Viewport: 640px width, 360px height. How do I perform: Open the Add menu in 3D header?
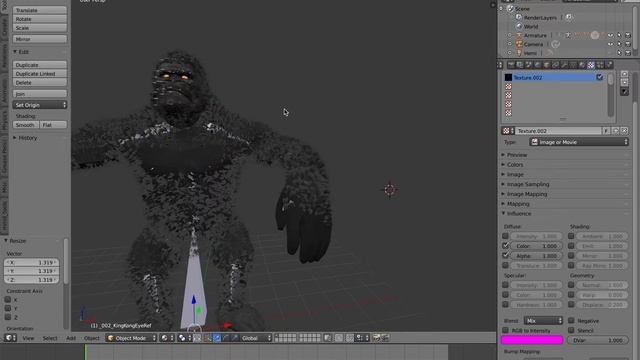tap(71, 338)
